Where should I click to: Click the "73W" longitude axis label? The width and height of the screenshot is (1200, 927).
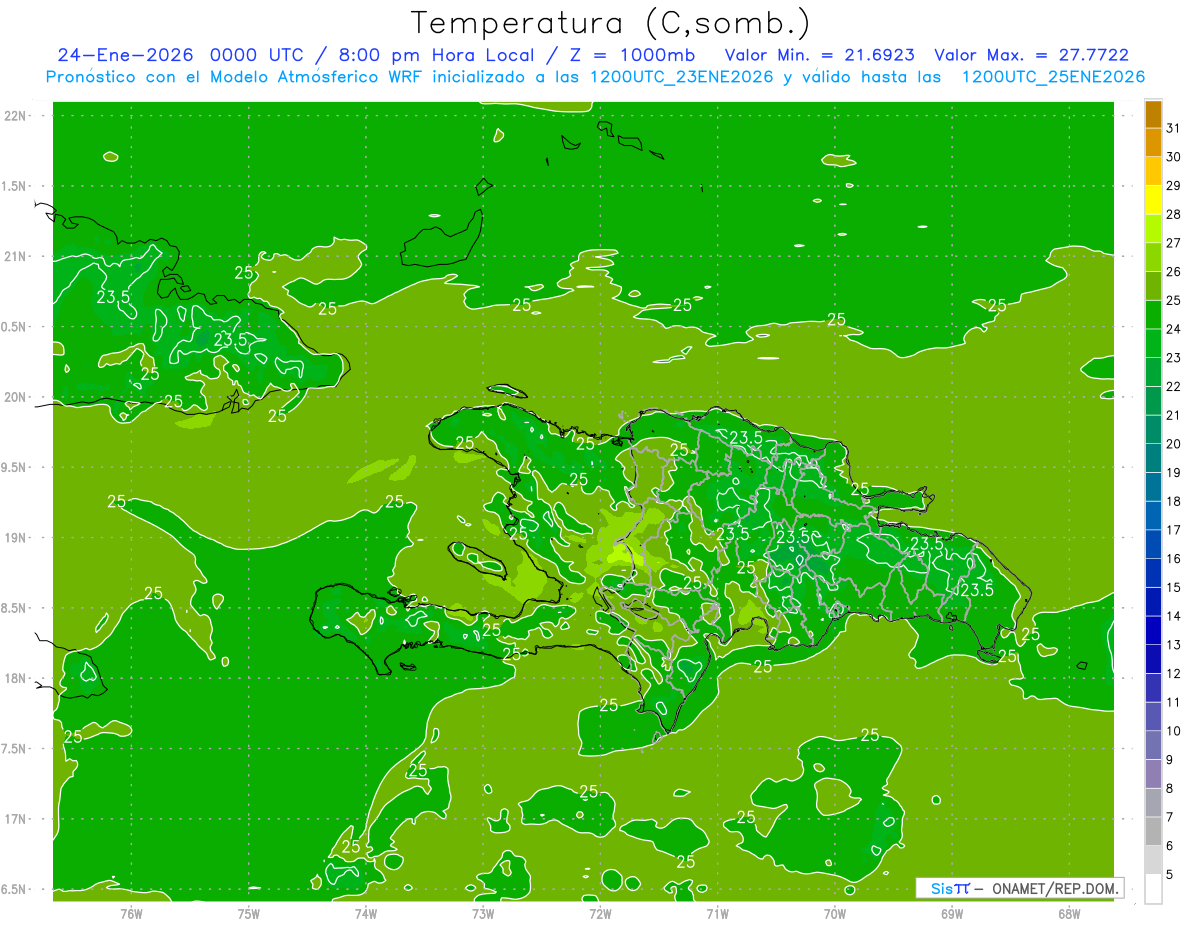point(483,913)
